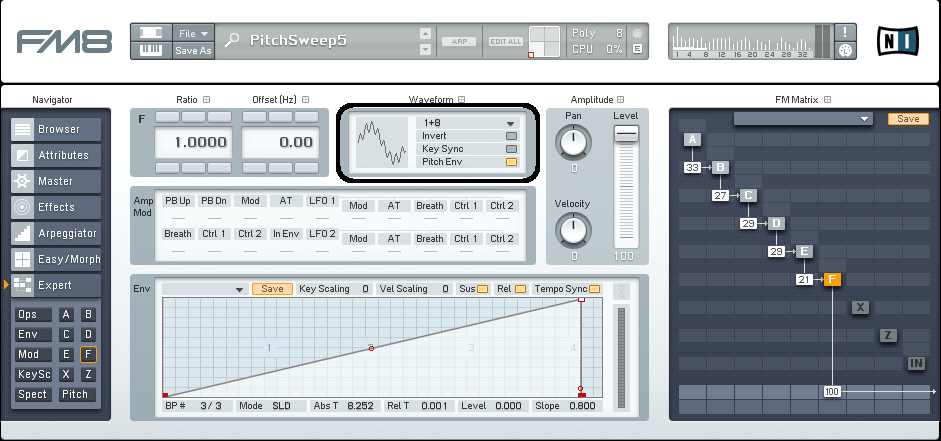Click PB Up in Amp Mod
This screenshot has width=941, height=441.
point(178,201)
